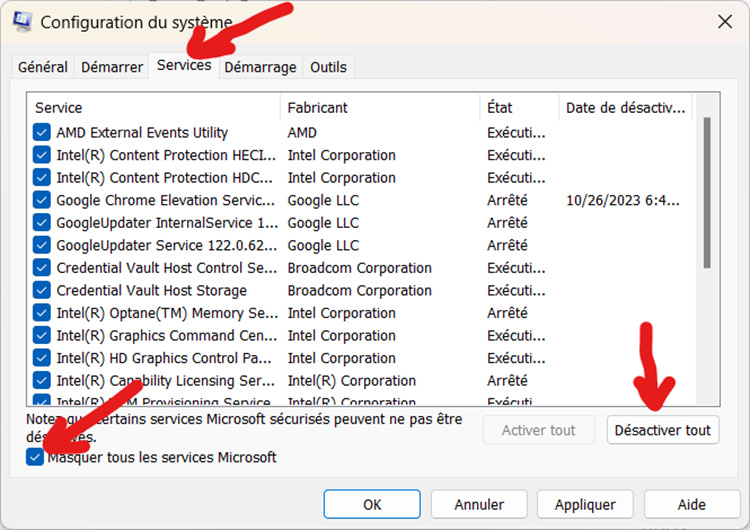Open the Outils tab
The width and height of the screenshot is (750, 530).
[x=328, y=67]
